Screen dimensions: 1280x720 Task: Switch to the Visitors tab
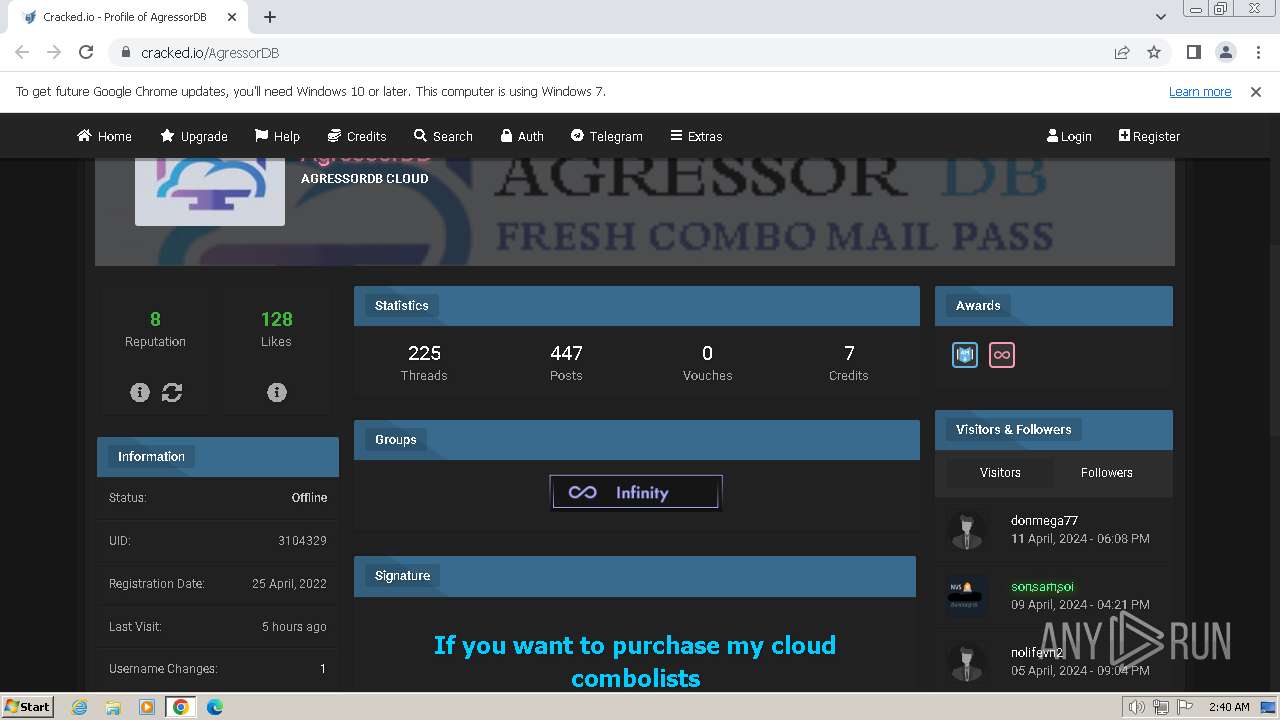[1000, 472]
